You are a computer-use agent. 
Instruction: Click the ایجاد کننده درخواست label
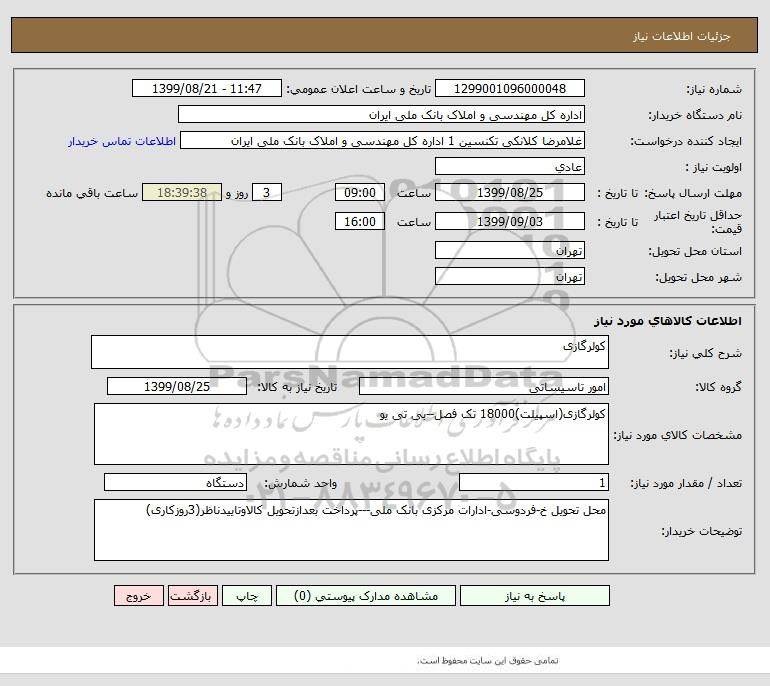(x=686, y=141)
